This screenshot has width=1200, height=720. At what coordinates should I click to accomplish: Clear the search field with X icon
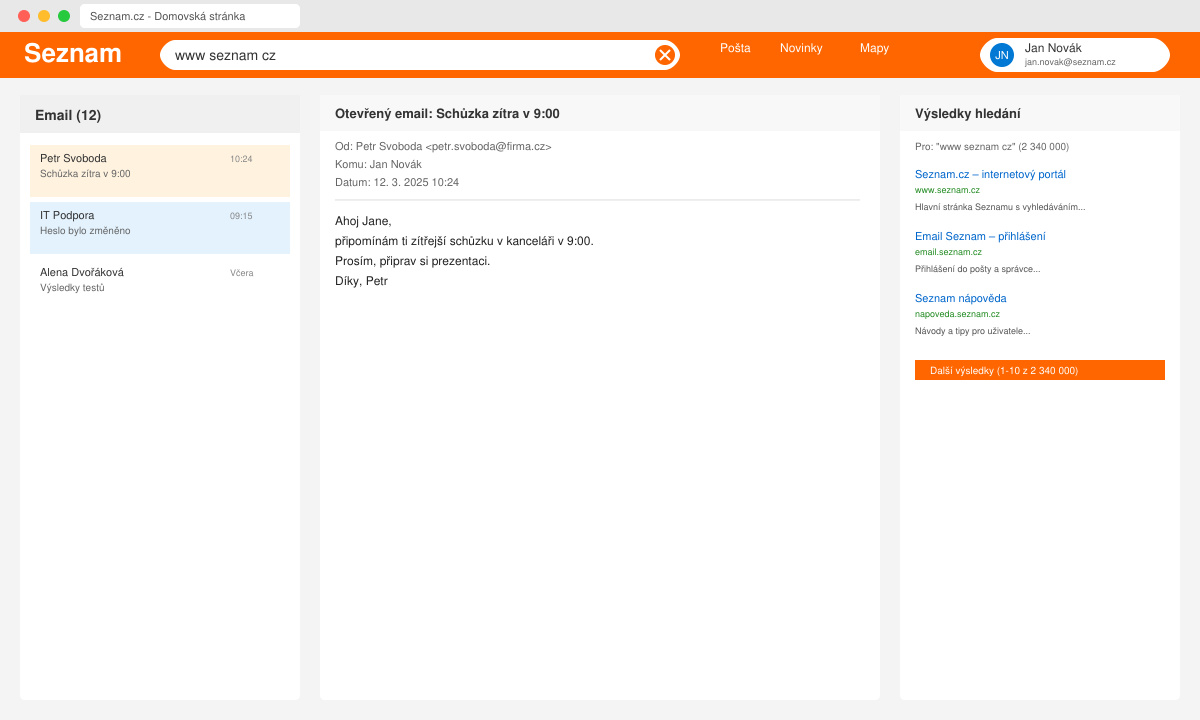point(664,55)
